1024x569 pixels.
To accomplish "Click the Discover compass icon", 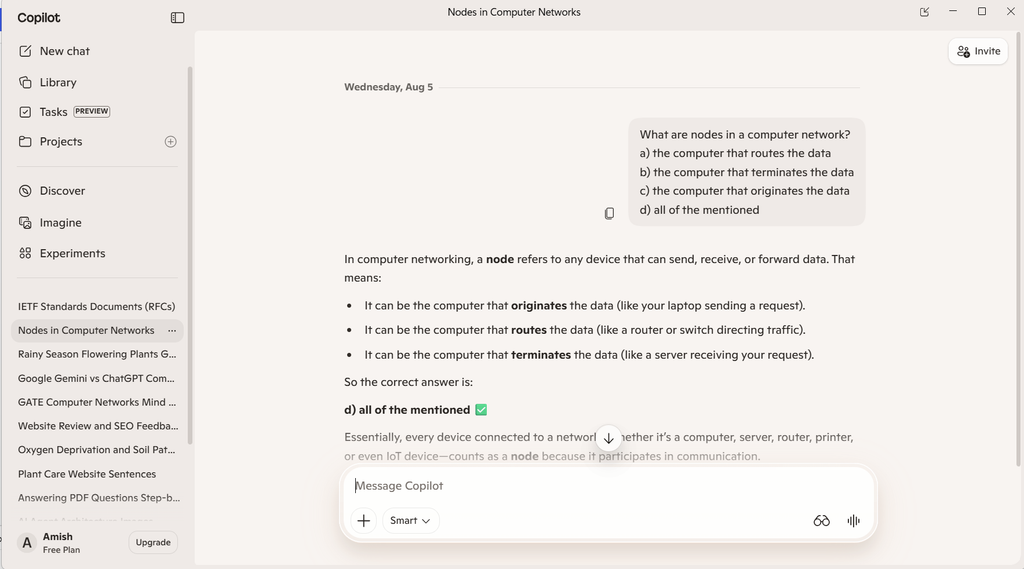I will (25, 191).
